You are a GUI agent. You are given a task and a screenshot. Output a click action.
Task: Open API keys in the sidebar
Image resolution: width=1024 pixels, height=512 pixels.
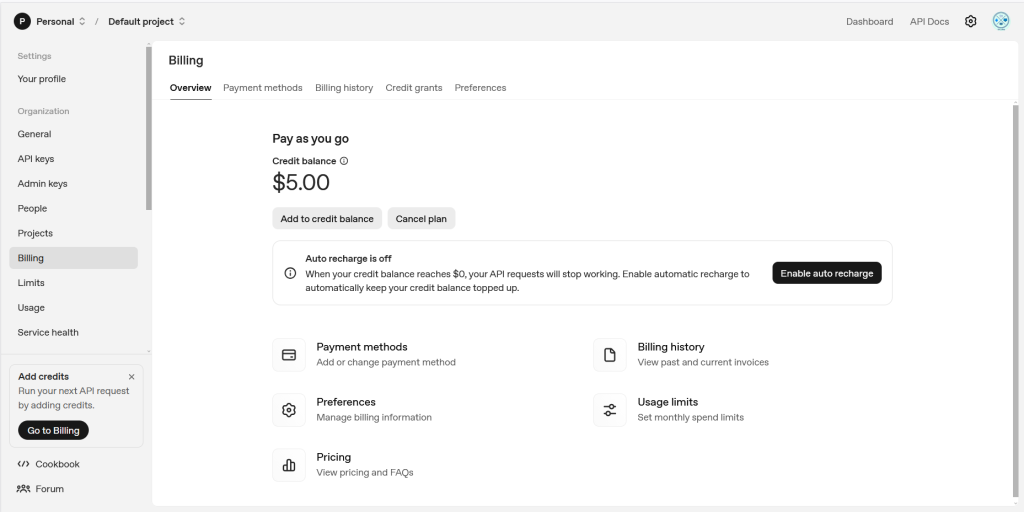36,159
